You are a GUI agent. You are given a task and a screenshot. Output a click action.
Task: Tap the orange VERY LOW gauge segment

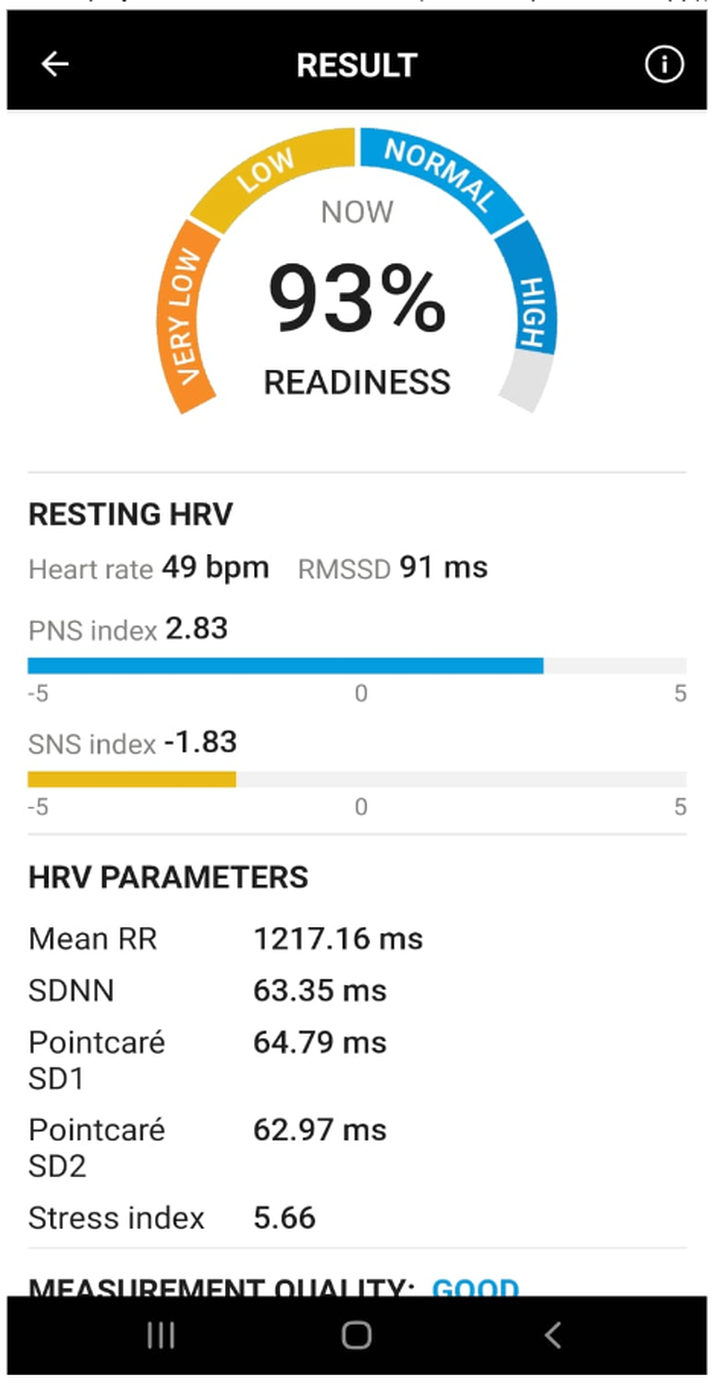pos(188,320)
